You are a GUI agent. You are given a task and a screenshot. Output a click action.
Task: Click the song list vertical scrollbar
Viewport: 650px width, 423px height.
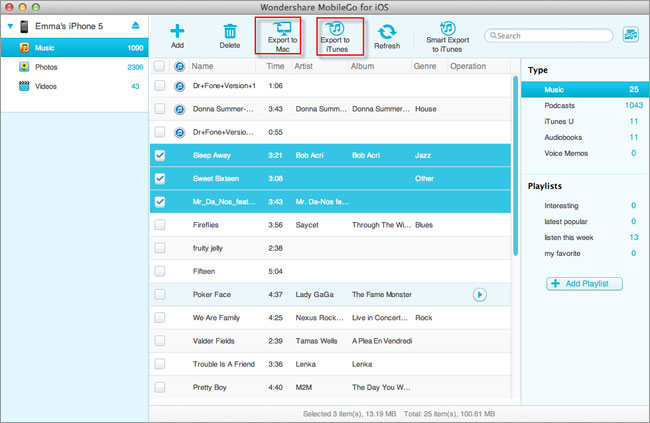click(x=515, y=166)
